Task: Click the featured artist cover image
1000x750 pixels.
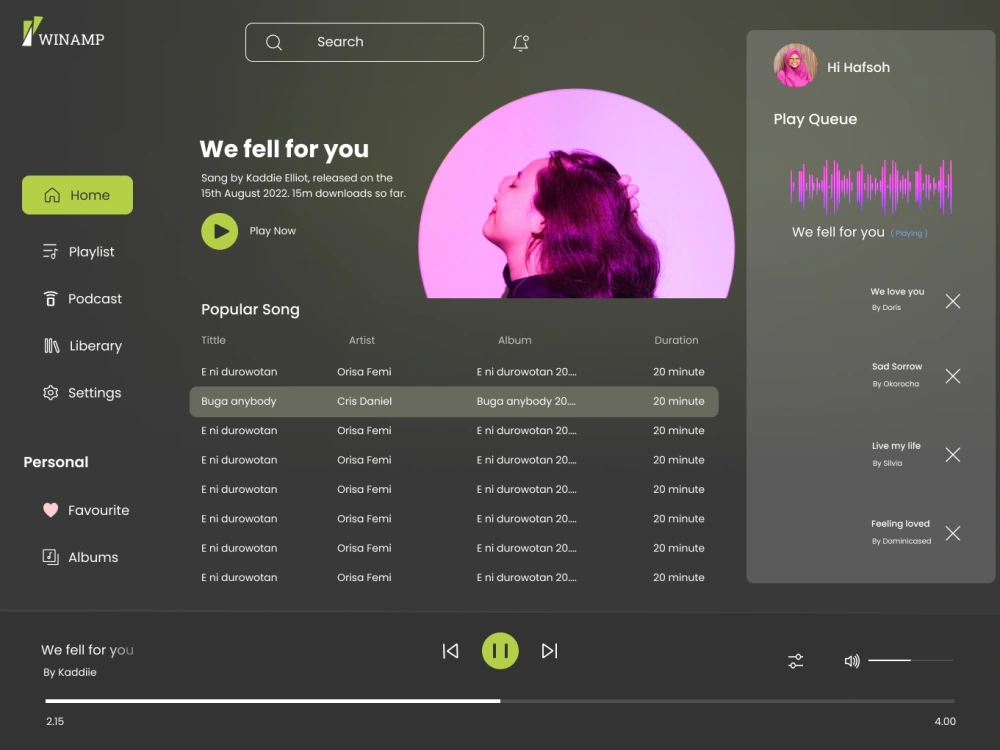Action: [x=576, y=193]
